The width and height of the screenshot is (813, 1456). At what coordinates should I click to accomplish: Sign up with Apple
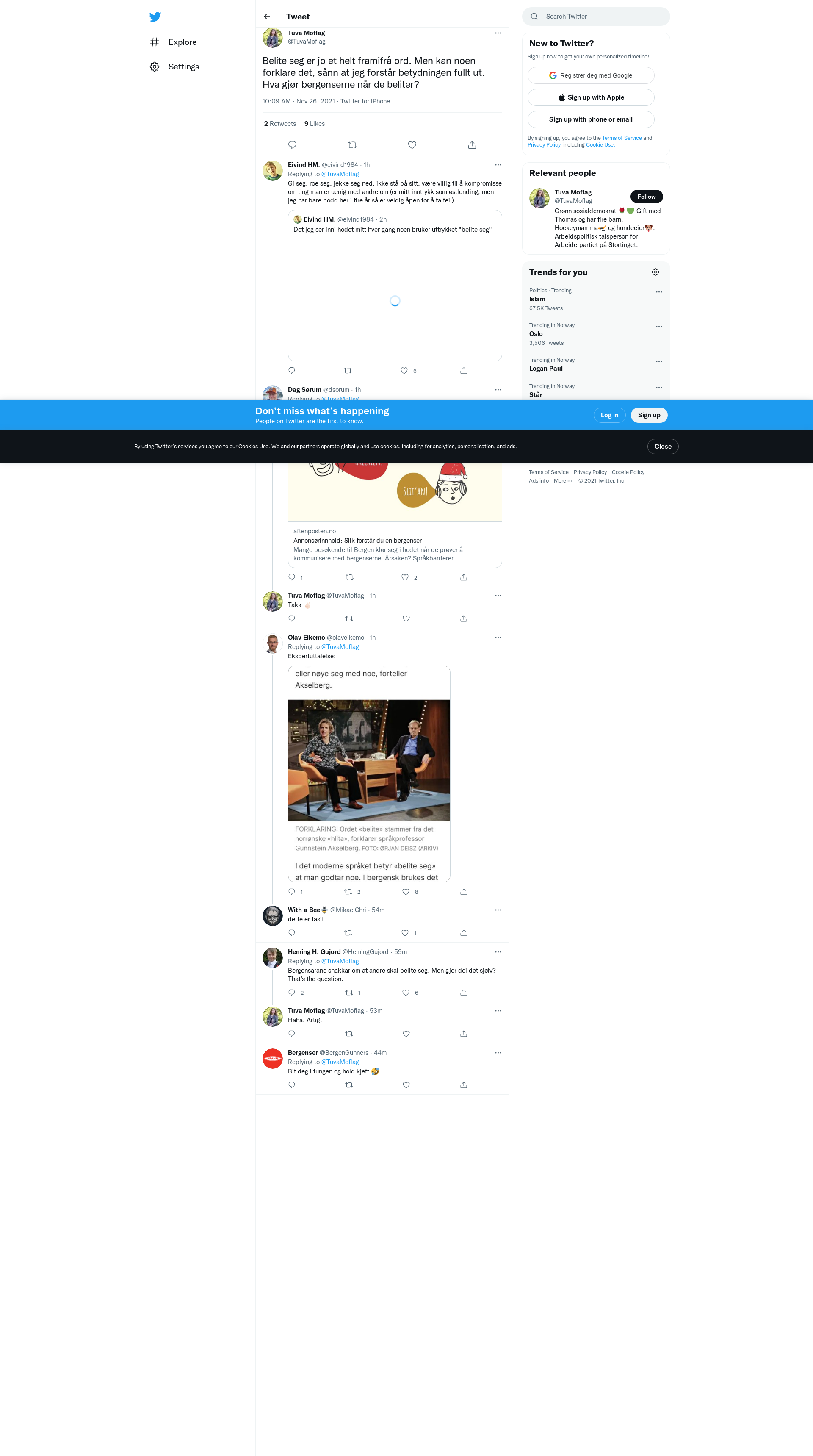(x=590, y=97)
